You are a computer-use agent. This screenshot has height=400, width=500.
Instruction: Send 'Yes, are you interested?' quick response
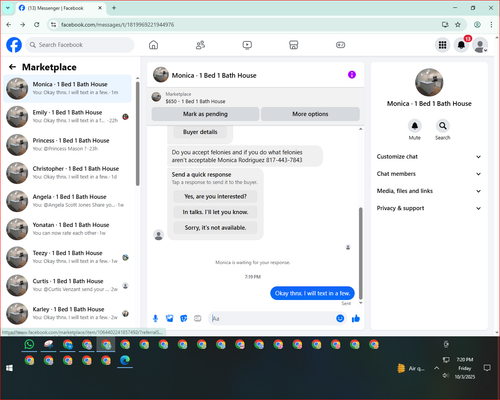point(215,196)
